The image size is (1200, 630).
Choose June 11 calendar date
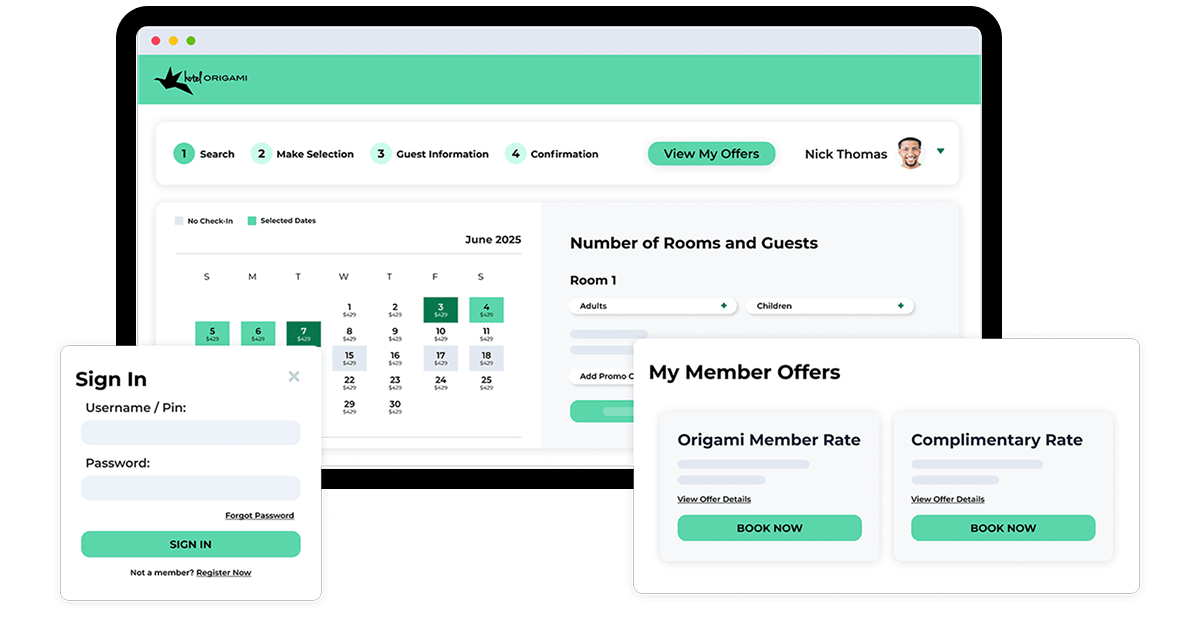(486, 334)
